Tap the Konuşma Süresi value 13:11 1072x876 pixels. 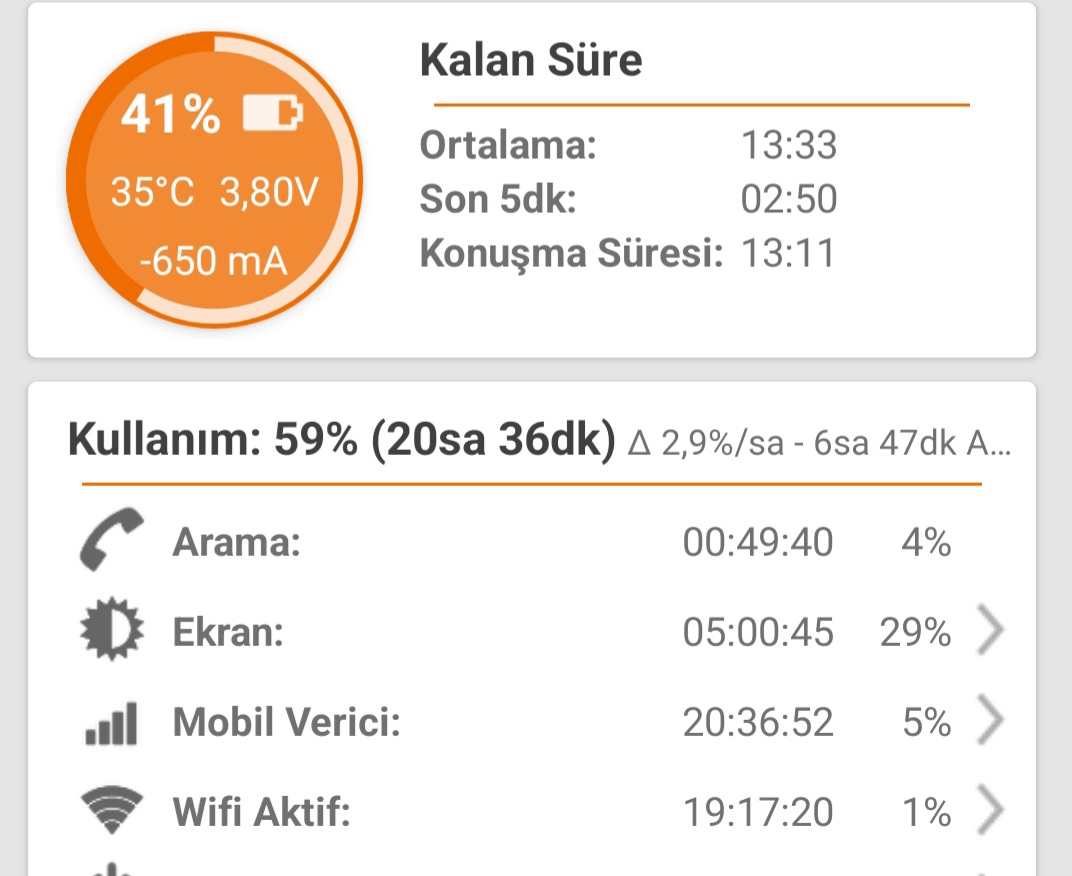pyautogui.click(x=788, y=253)
